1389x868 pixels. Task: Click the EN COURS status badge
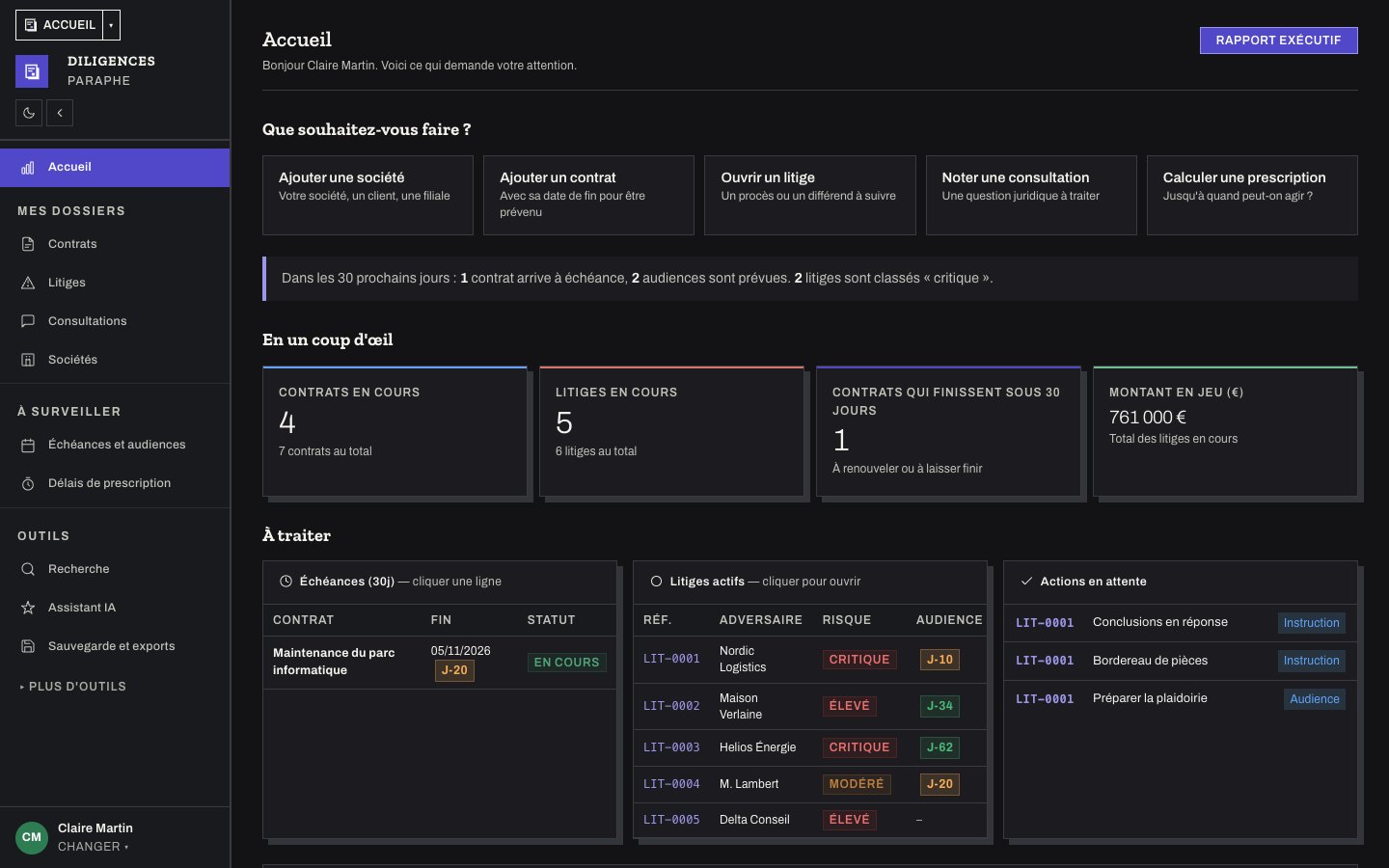(x=566, y=663)
